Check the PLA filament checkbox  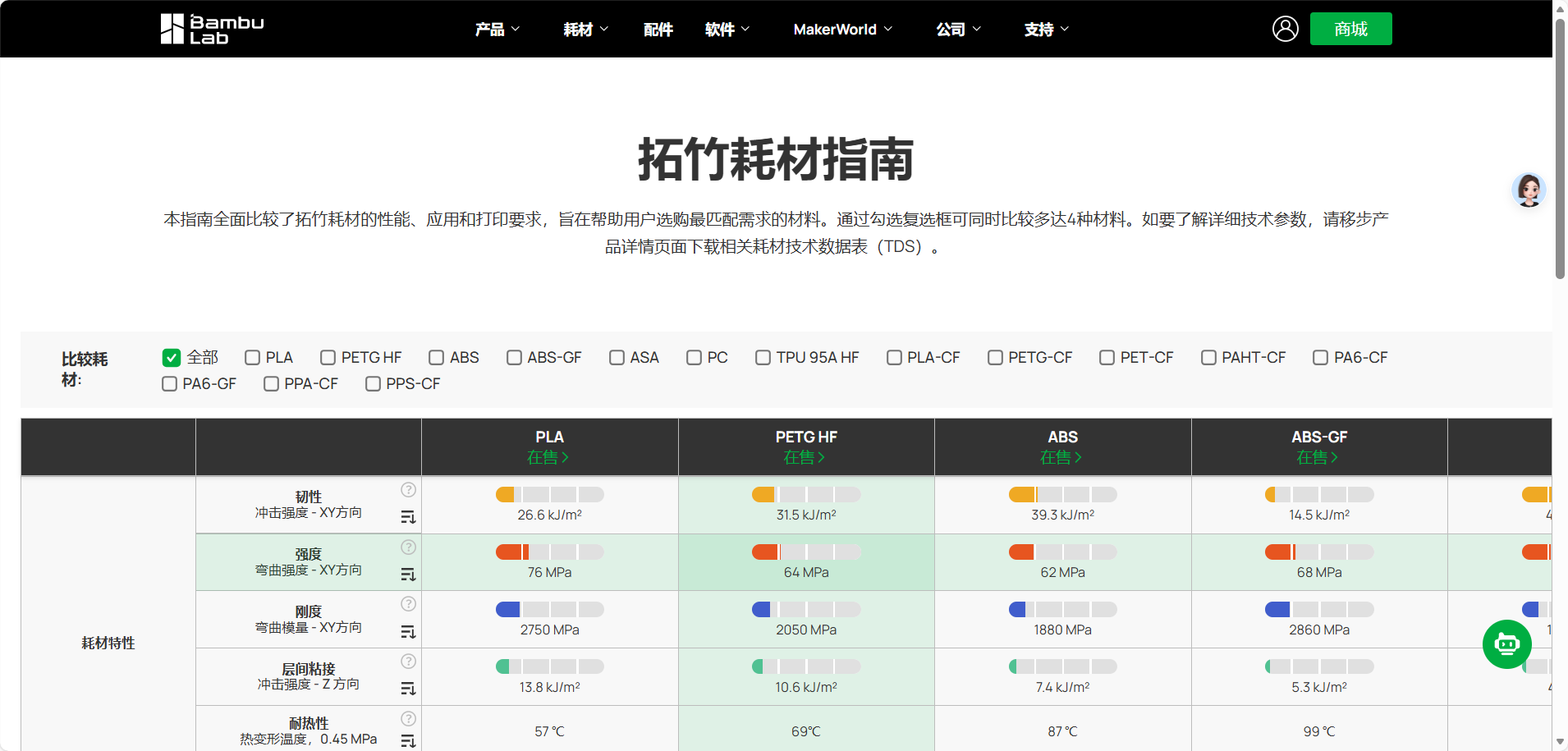253,358
